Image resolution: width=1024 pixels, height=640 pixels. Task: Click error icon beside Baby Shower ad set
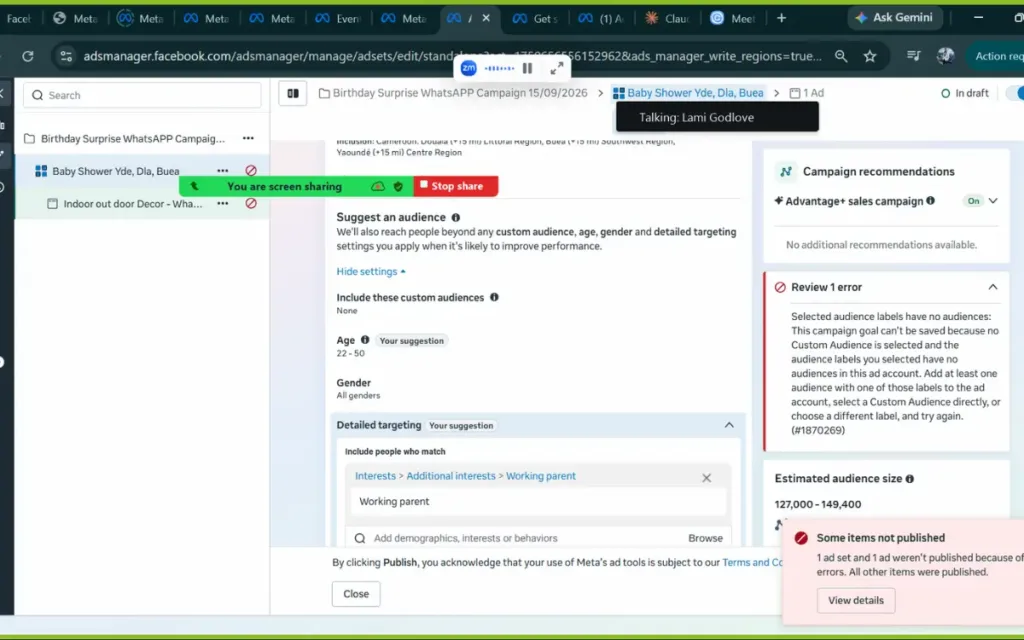point(251,170)
